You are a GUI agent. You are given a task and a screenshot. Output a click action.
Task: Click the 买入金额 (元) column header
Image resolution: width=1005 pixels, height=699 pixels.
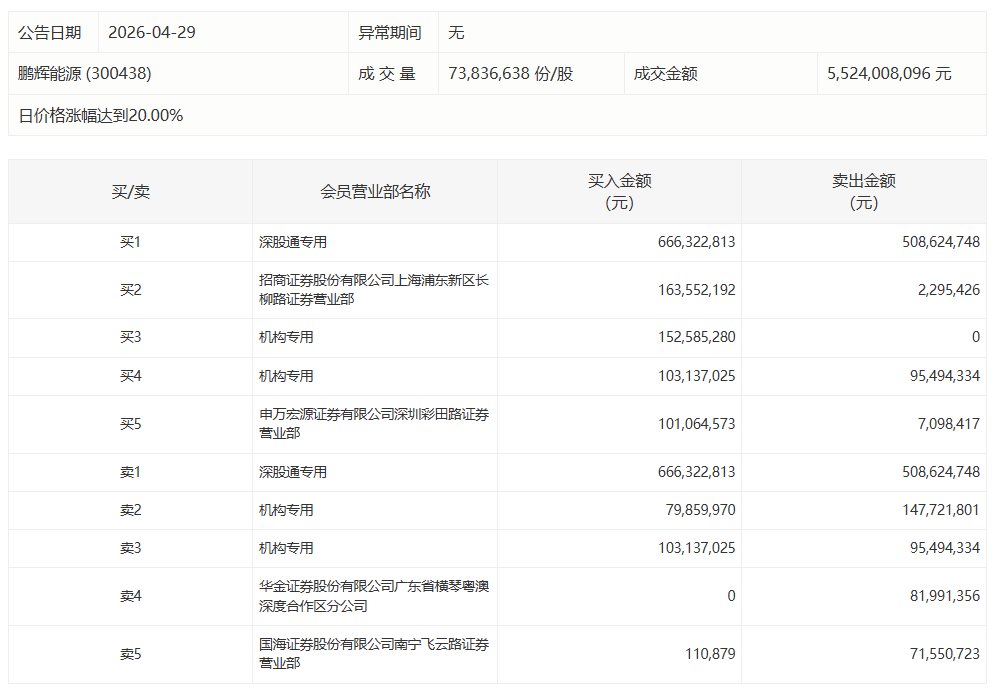(619, 192)
